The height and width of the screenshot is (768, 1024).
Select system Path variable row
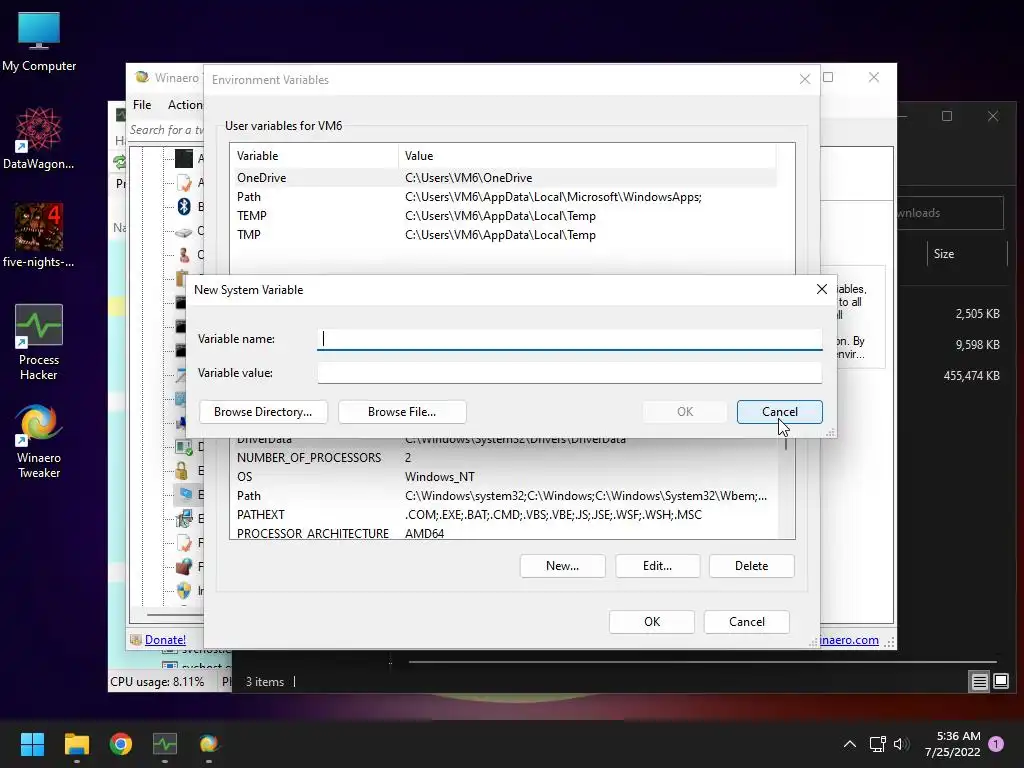tap(505, 496)
